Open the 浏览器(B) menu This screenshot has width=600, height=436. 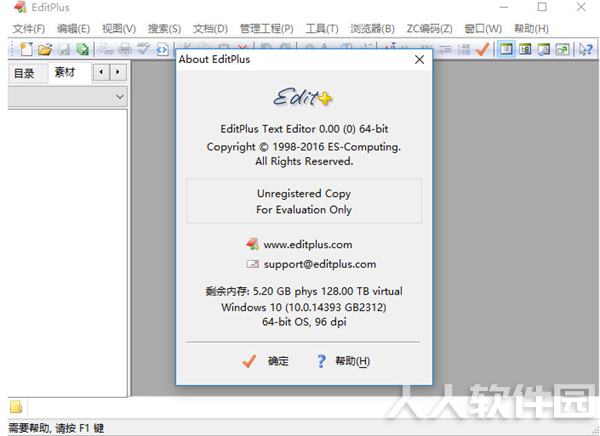(x=372, y=29)
